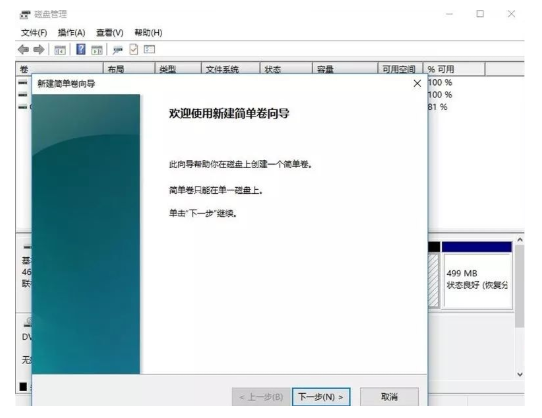
Task: Click the Disk Management title bar icon
Action: [x=25, y=15]
